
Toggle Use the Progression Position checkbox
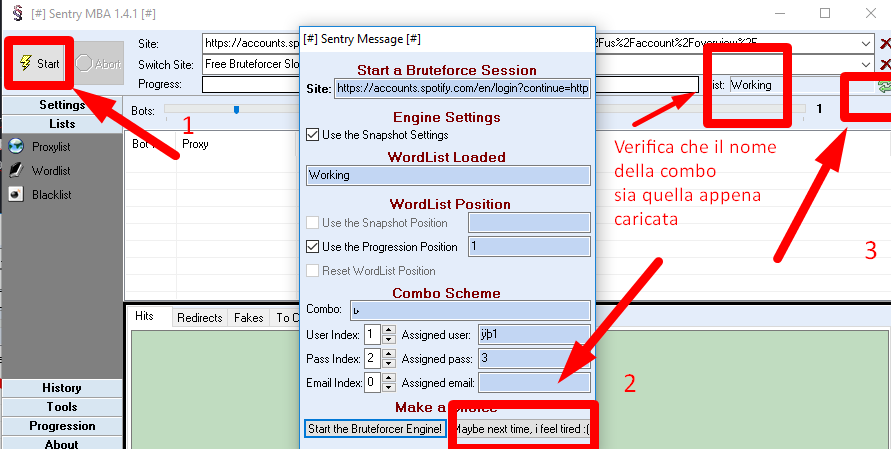pyautogui.click(x=313, y=247)
